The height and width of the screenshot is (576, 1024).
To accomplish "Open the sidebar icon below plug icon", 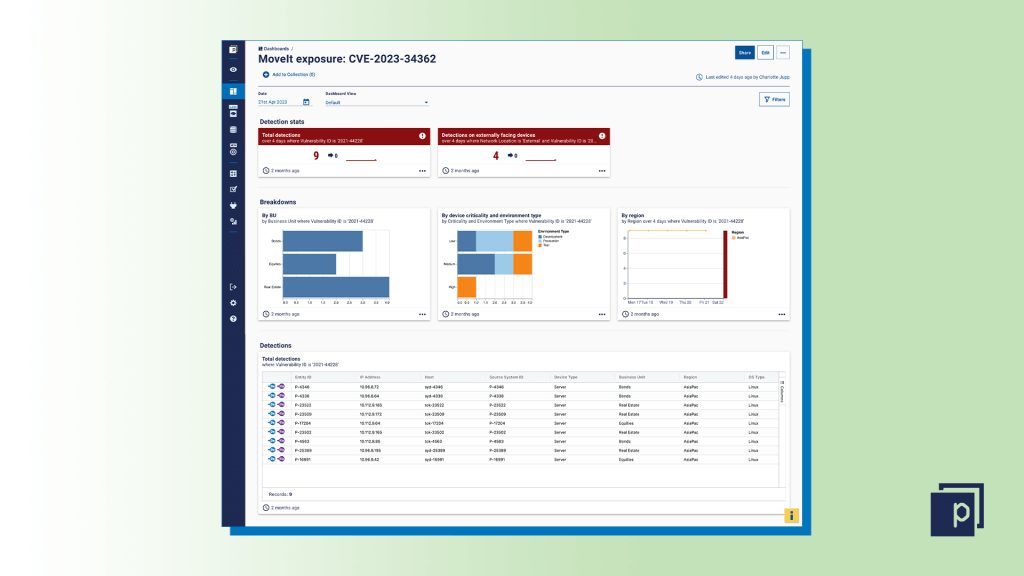I will click(x=233, y=221).
